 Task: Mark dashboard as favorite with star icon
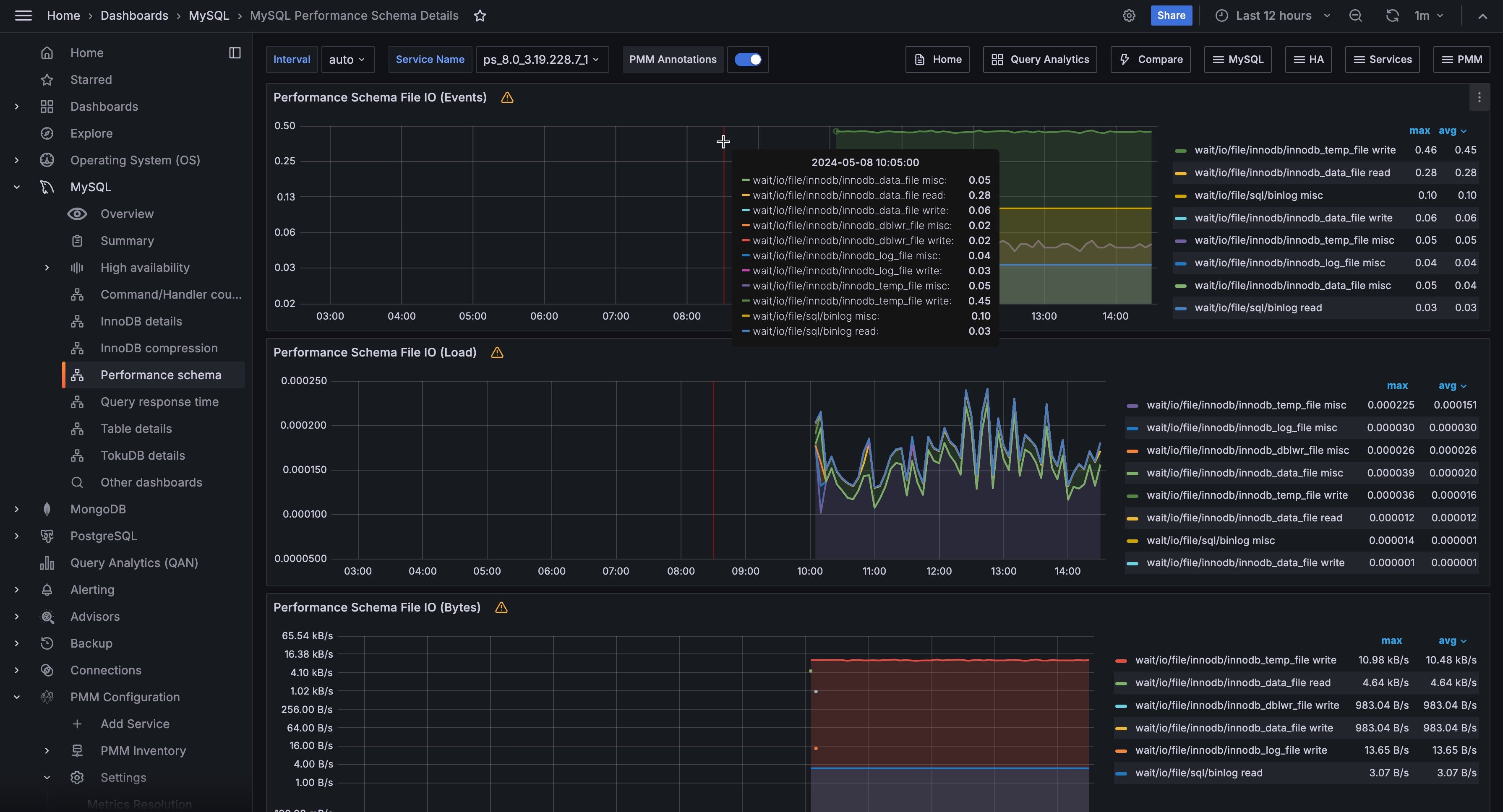click(x=480, y=16)
